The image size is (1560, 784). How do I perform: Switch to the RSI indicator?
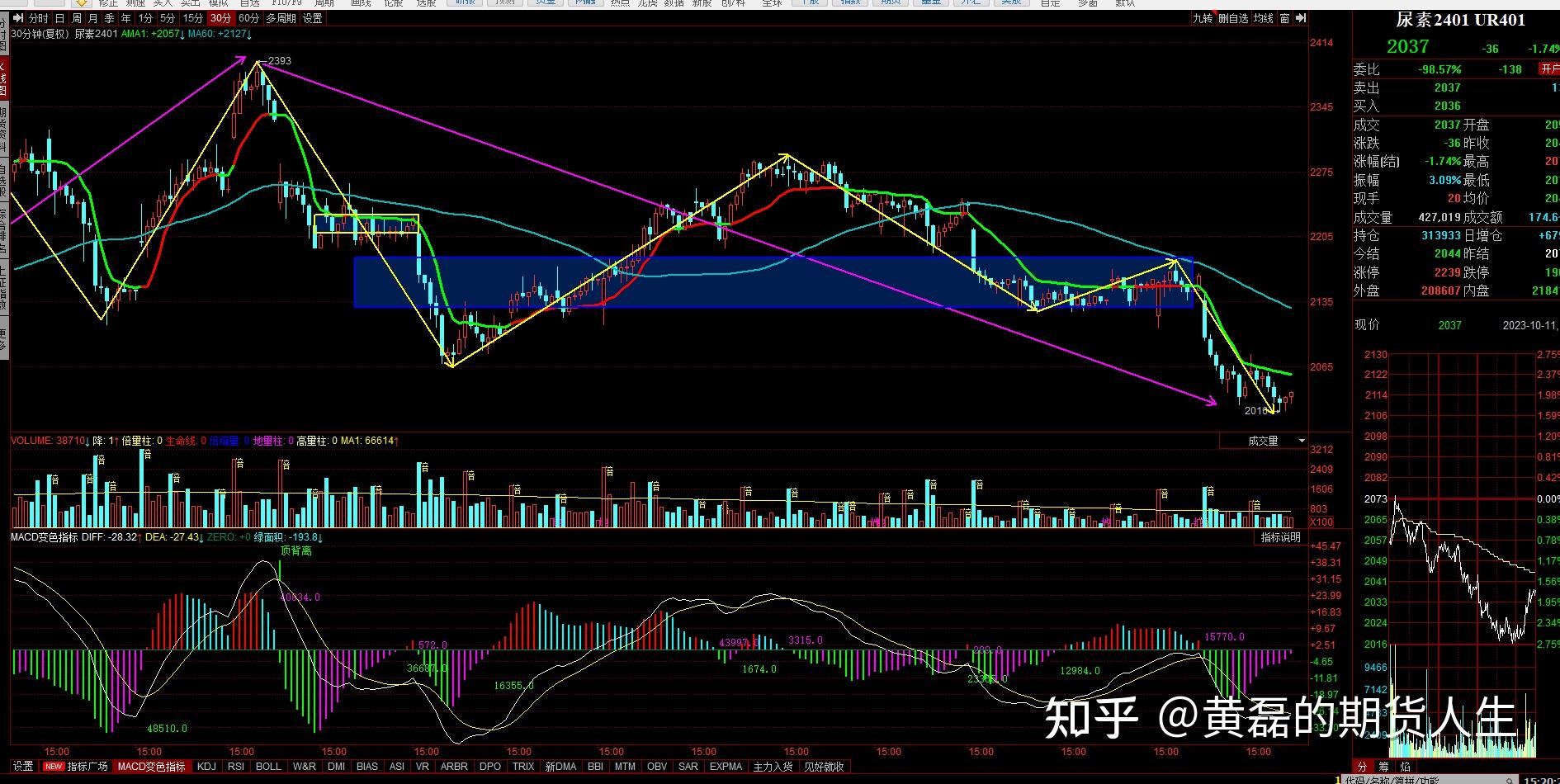(x=236, y=767)
